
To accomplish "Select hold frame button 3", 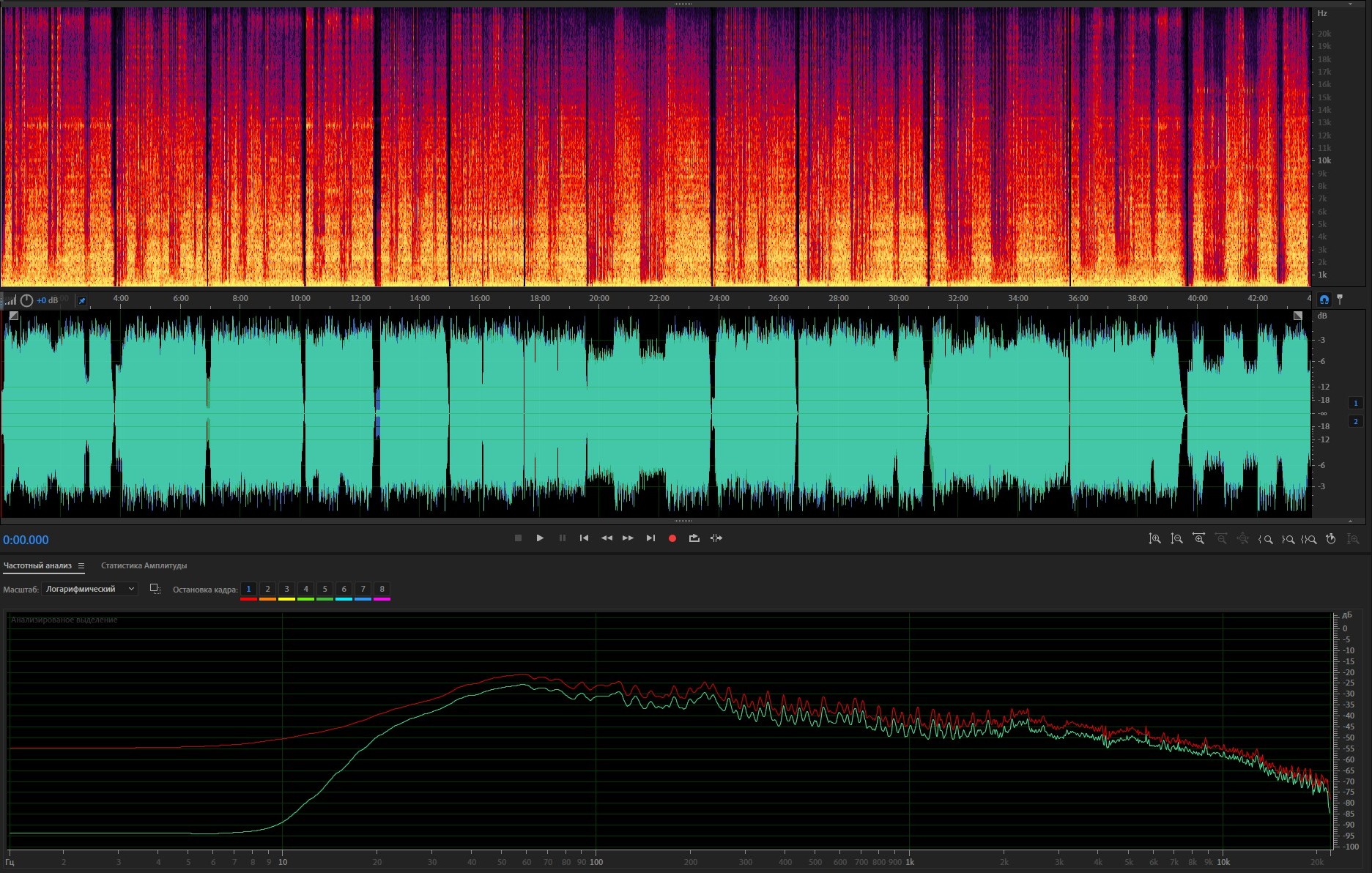I will (x=286, y=590).
